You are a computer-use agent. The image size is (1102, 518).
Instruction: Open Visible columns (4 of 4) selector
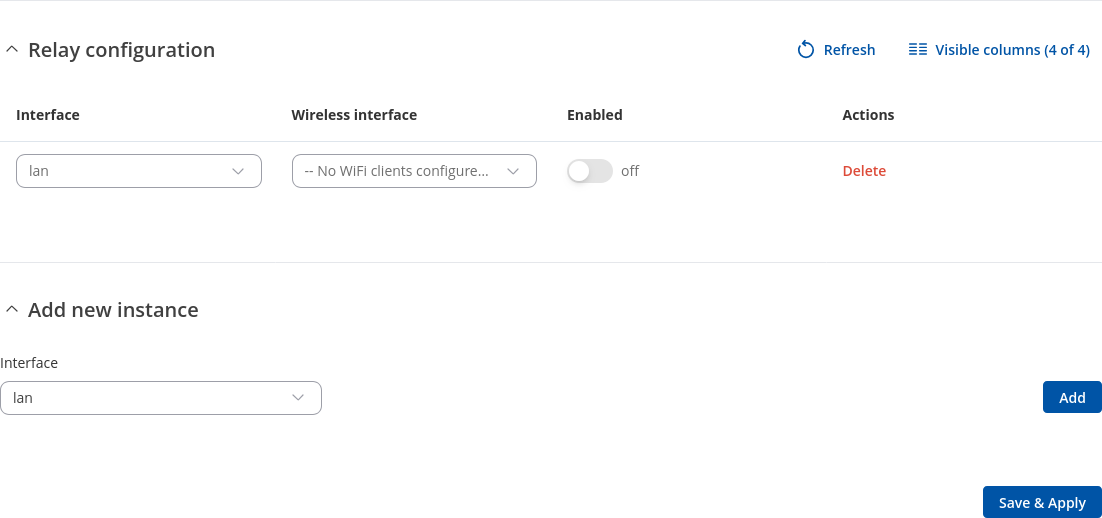click(1011, 50)
